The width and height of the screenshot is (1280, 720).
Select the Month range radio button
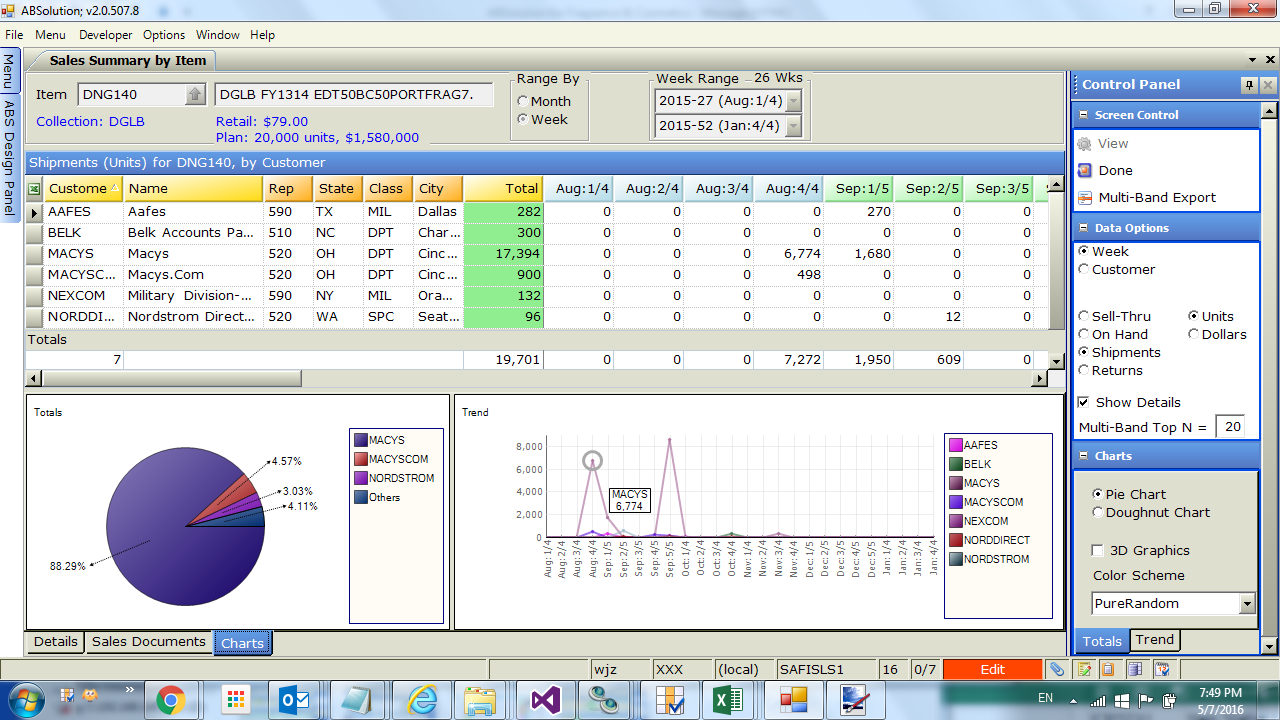coord(523,101)
